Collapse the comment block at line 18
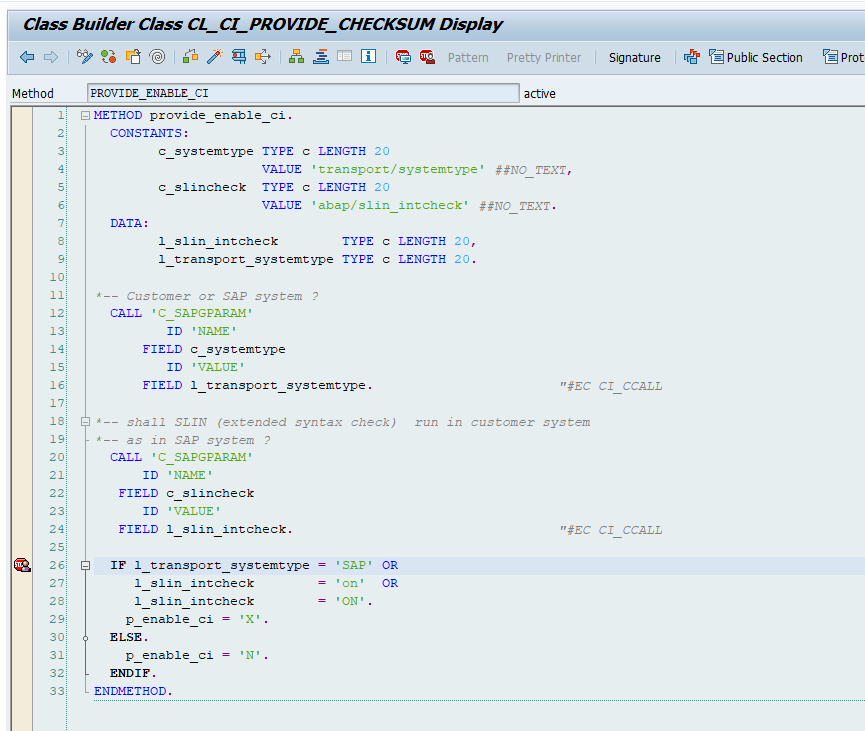This screenshot has width=865, height=731. [x=85, y=422]
